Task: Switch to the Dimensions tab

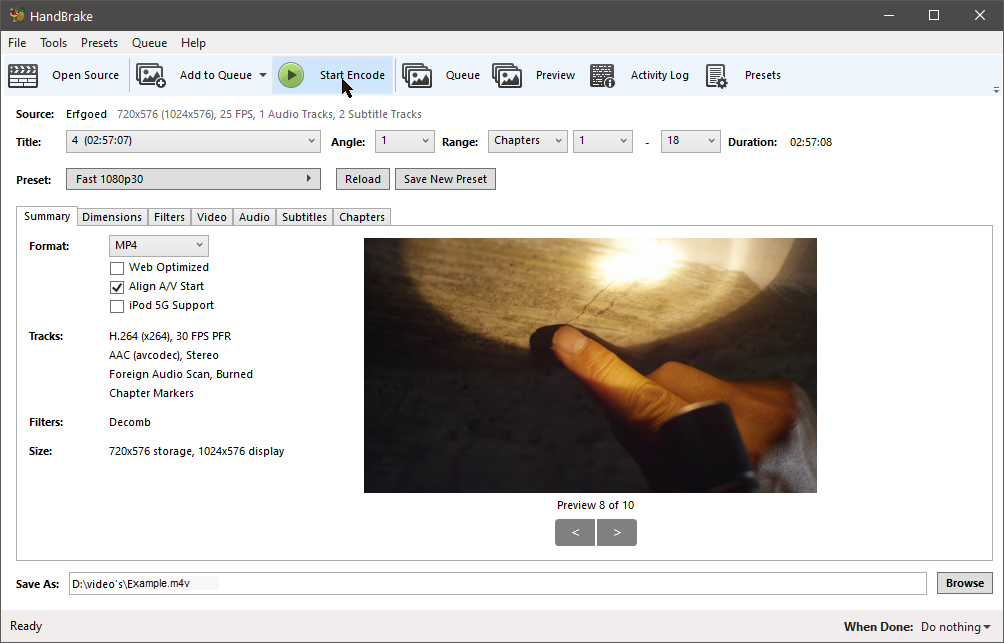Action: pos(112,217)
